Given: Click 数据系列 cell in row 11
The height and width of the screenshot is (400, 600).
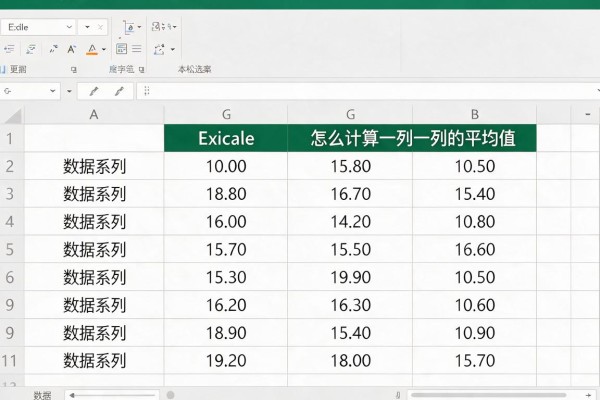Looking at the screenshot, I should coord(94,361).
